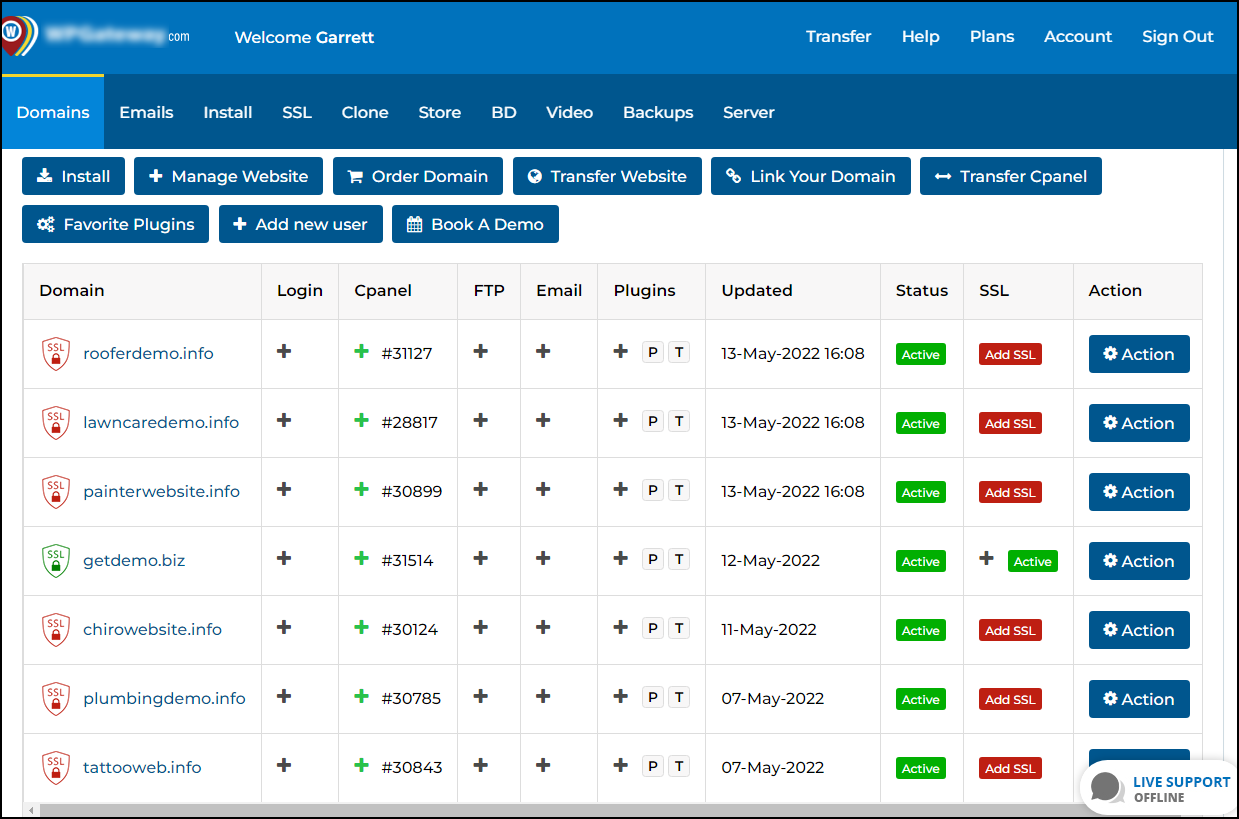Click the Login plus icon for chirowebsite.info
Screen dimensions: 1239x819
pyautogui.click(x=284, y=628)
